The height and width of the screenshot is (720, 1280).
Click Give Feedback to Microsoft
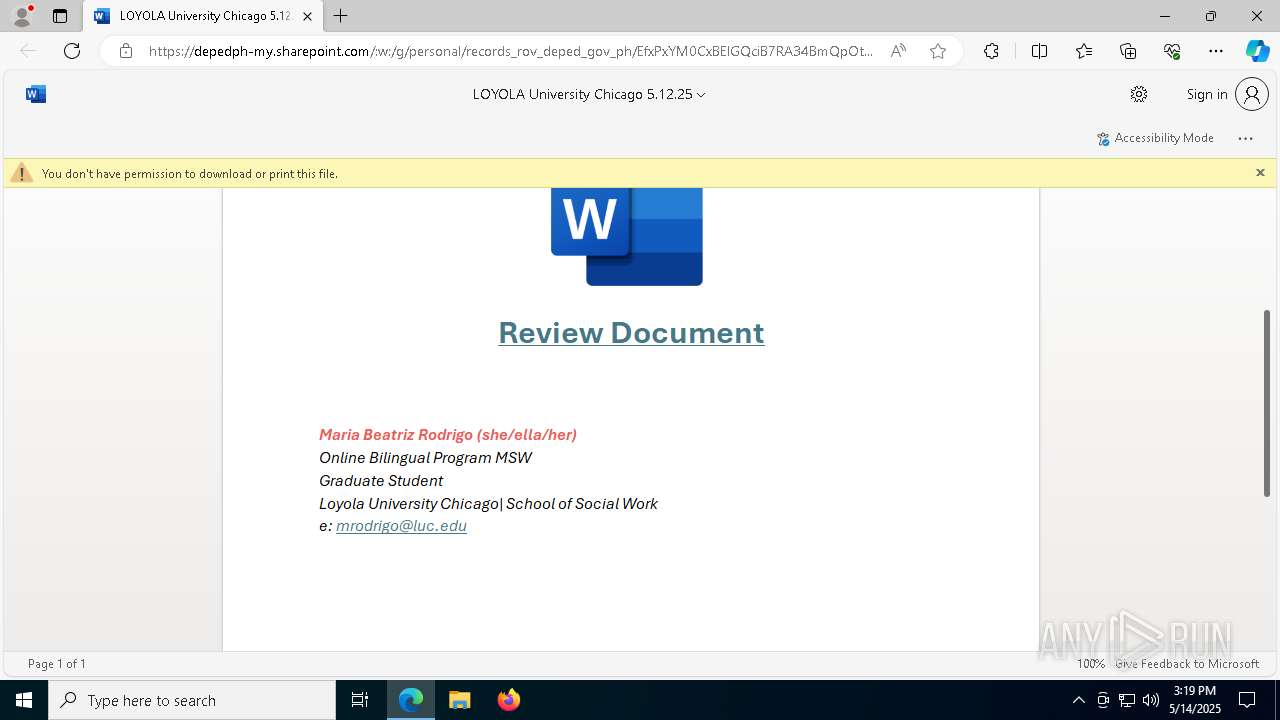(x=1187, y=664)
